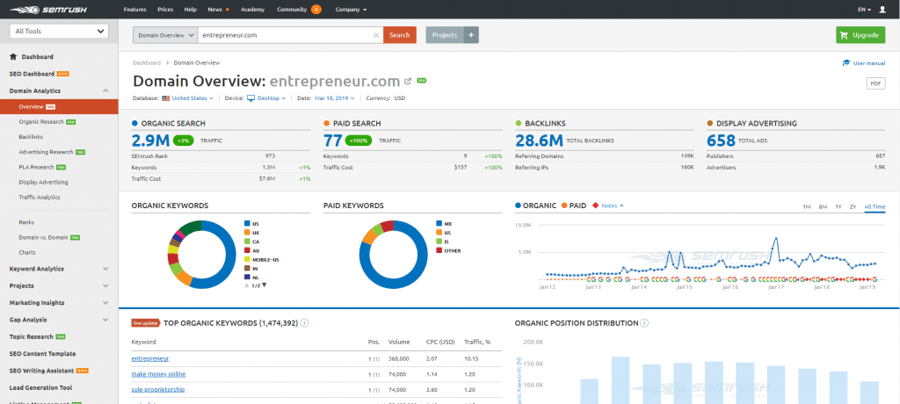The image size is (900, 404).
Task: Click the shopping cart icon on Upgrade
Action: (844, 35)
